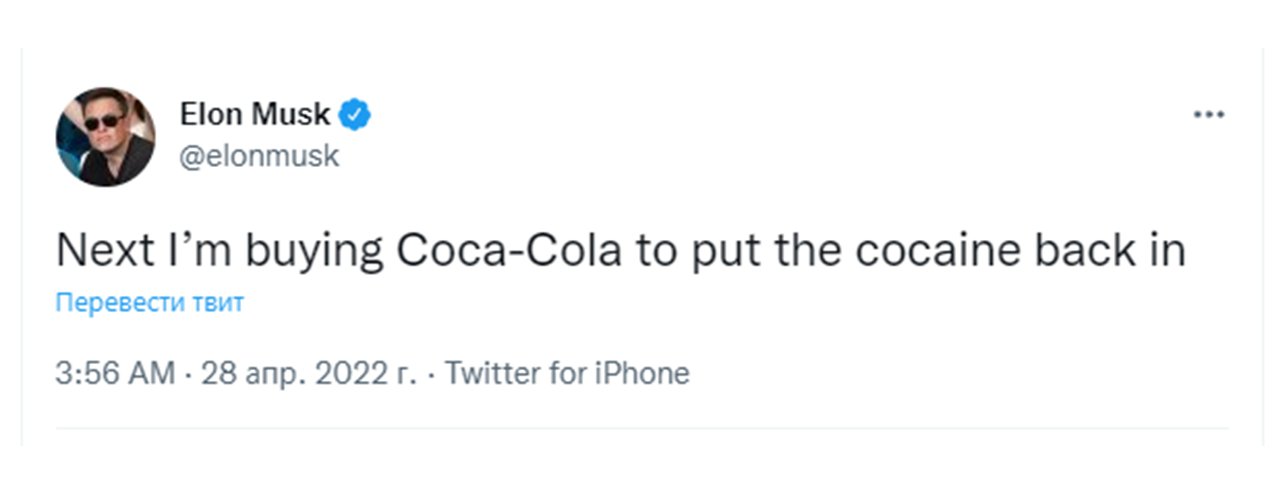The image size is (1280, 496).
Task: Click Elon Musk's profile avatar
Action: 106,136
